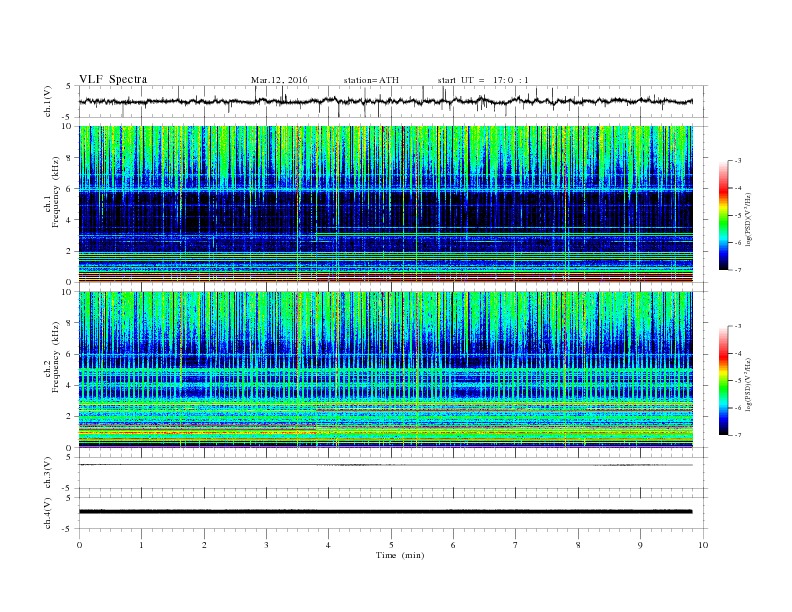This screenshot has height=612, width=792.
Task: Click the "-4" tick on ch.2 colorbar
Action: [x=738, y=353]
